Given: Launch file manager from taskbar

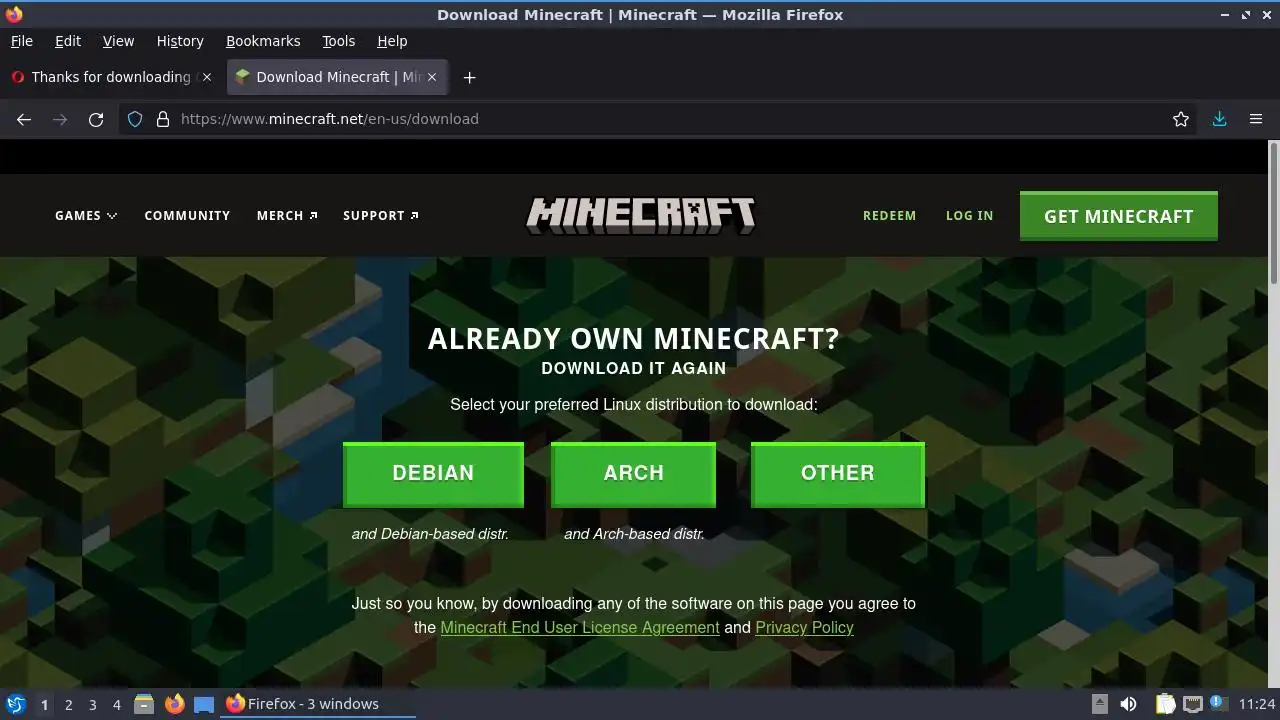Looking at the screenshot, I should (144, 704).
